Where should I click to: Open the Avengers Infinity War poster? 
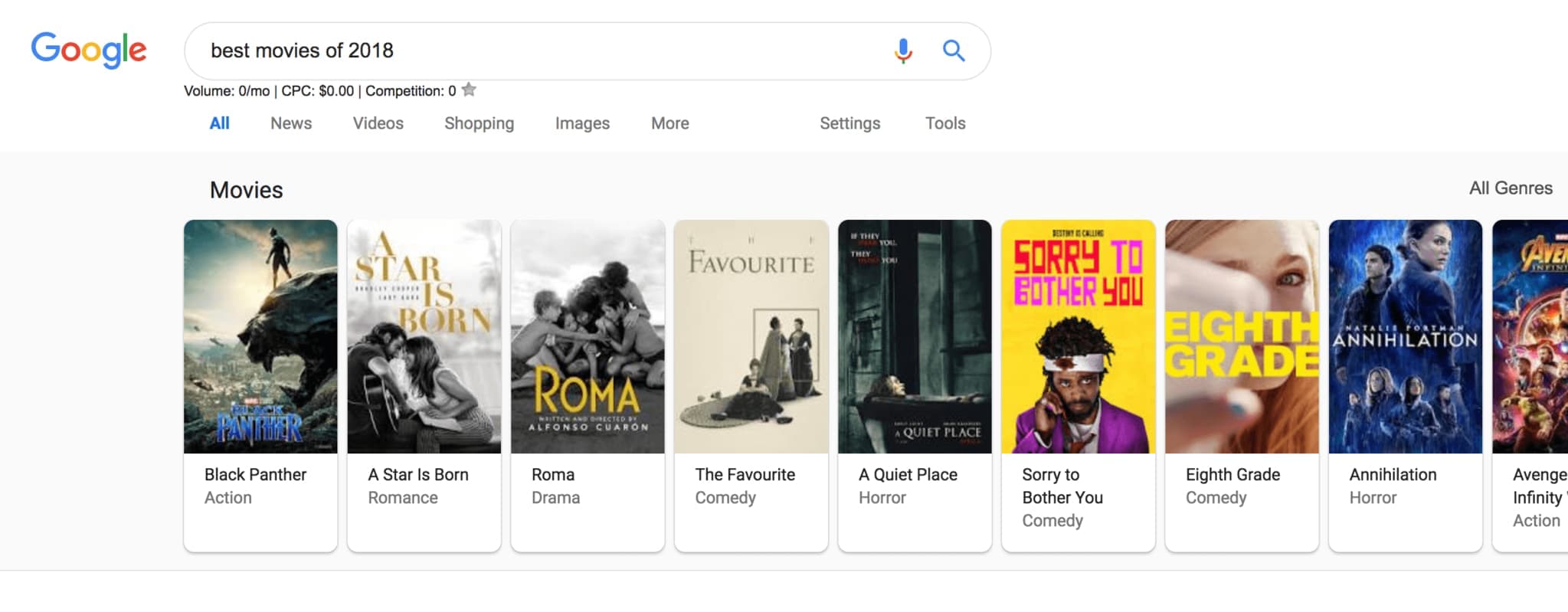point(1530,336)
